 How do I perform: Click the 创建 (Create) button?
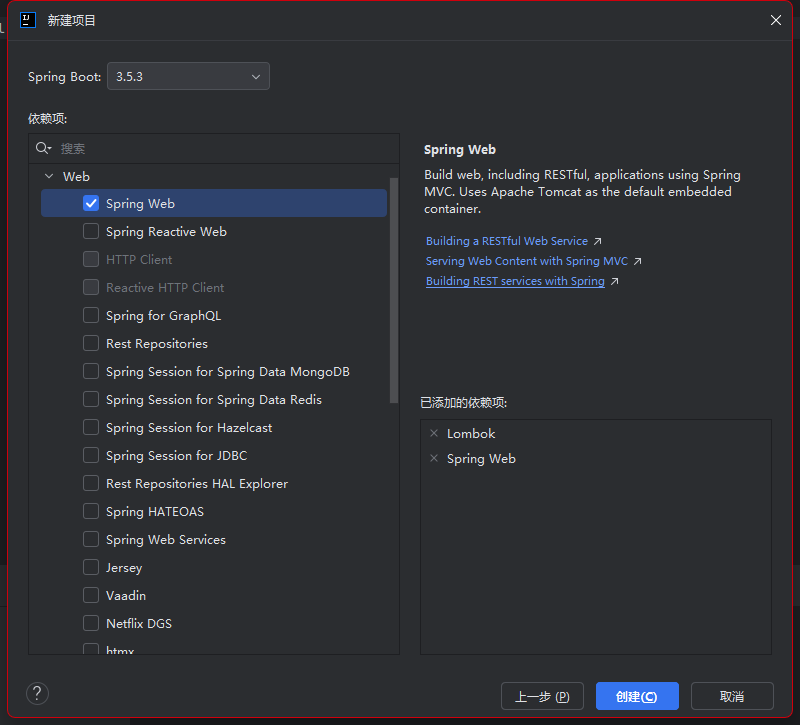click(x=637, y=696)
